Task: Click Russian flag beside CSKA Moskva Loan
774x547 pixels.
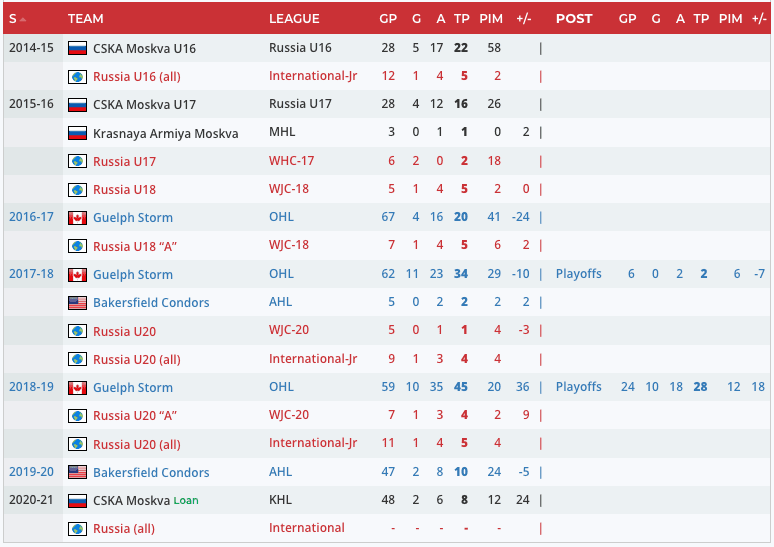Action: coord(77,500)
